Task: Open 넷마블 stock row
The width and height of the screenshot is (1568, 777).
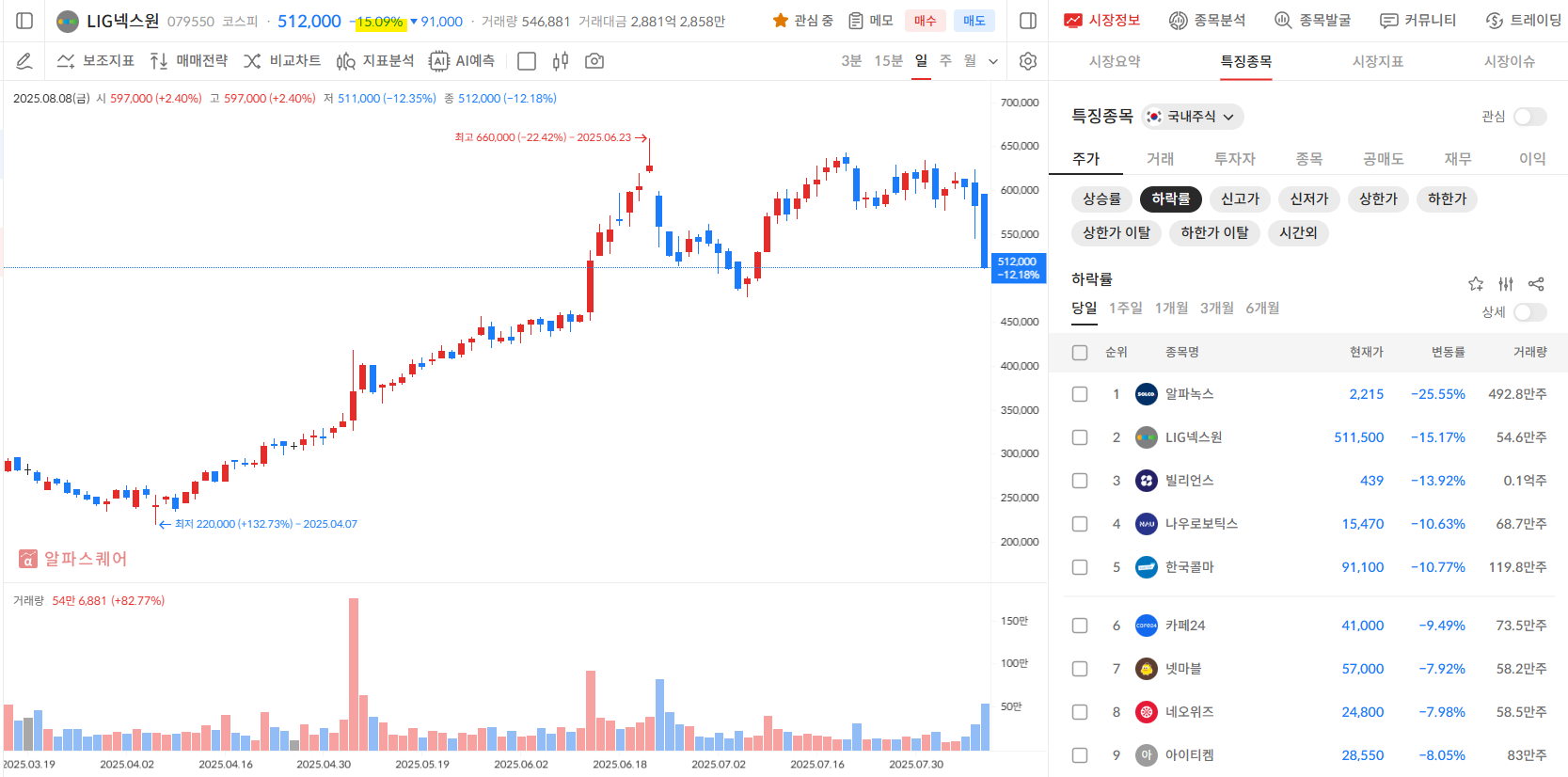Action: tap(1309, 669)
